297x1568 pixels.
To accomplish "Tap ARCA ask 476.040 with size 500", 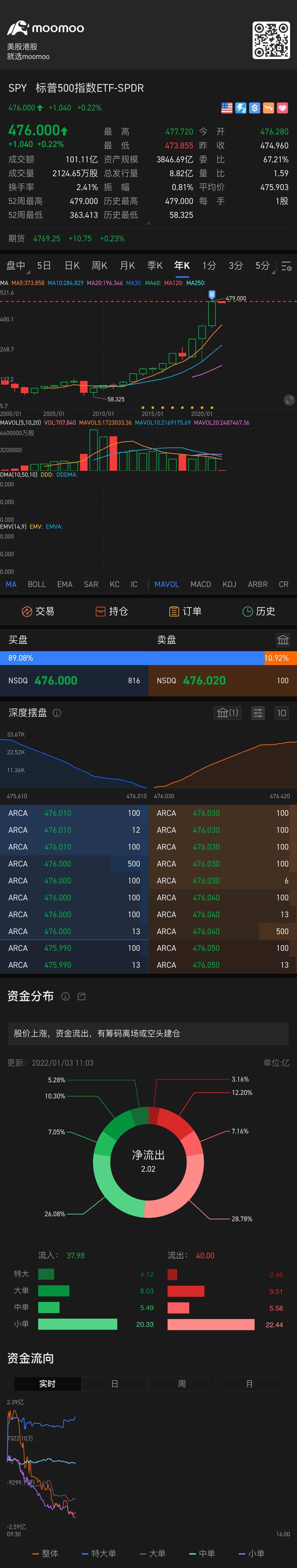I will (223, 931).
